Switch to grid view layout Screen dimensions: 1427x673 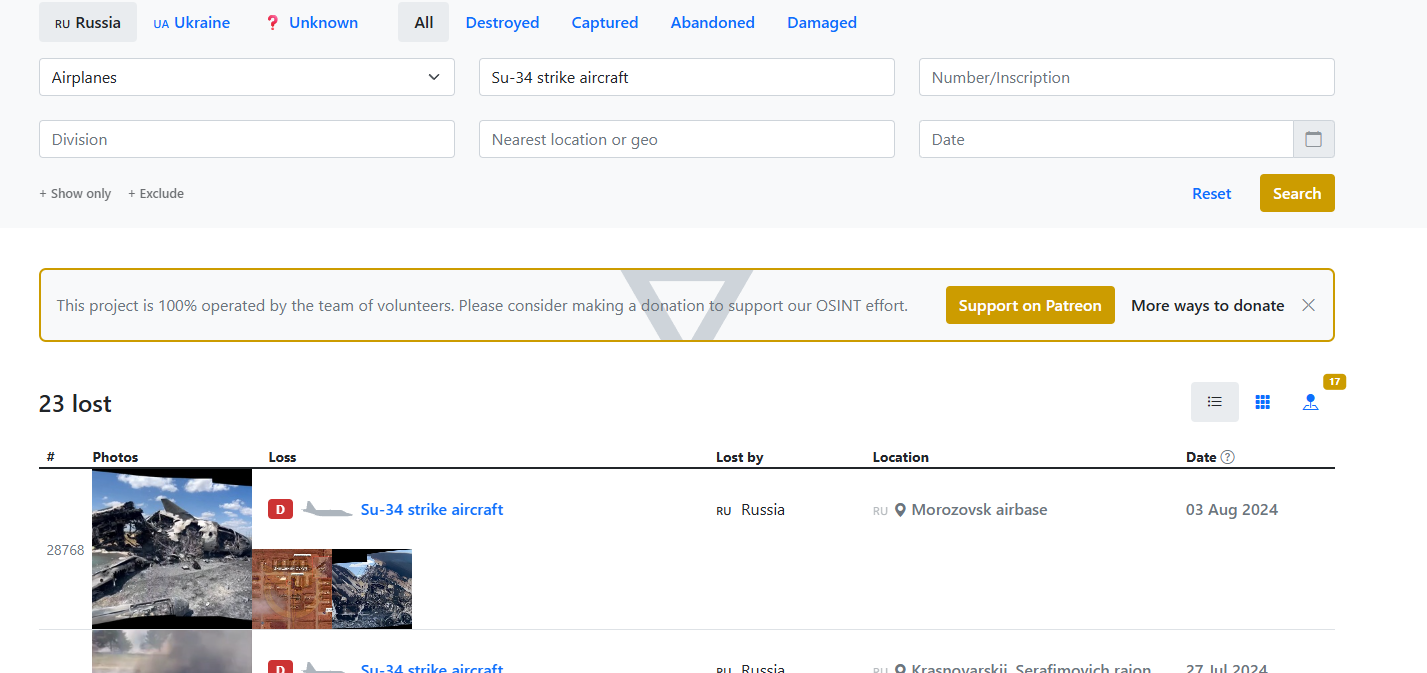(x=1263, y=402)
